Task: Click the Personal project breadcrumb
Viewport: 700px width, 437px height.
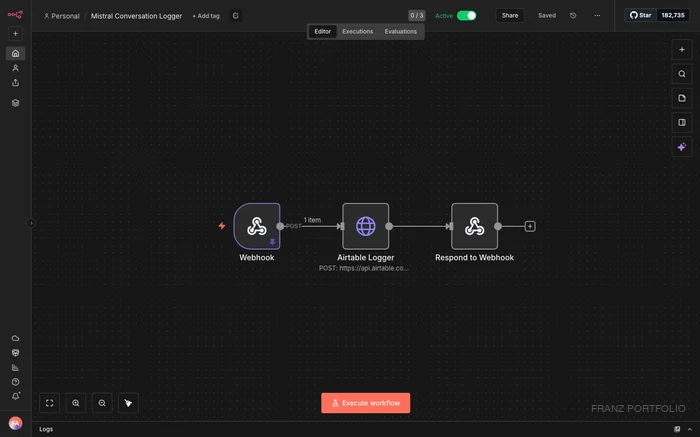Action: click(x=62, y=16)
